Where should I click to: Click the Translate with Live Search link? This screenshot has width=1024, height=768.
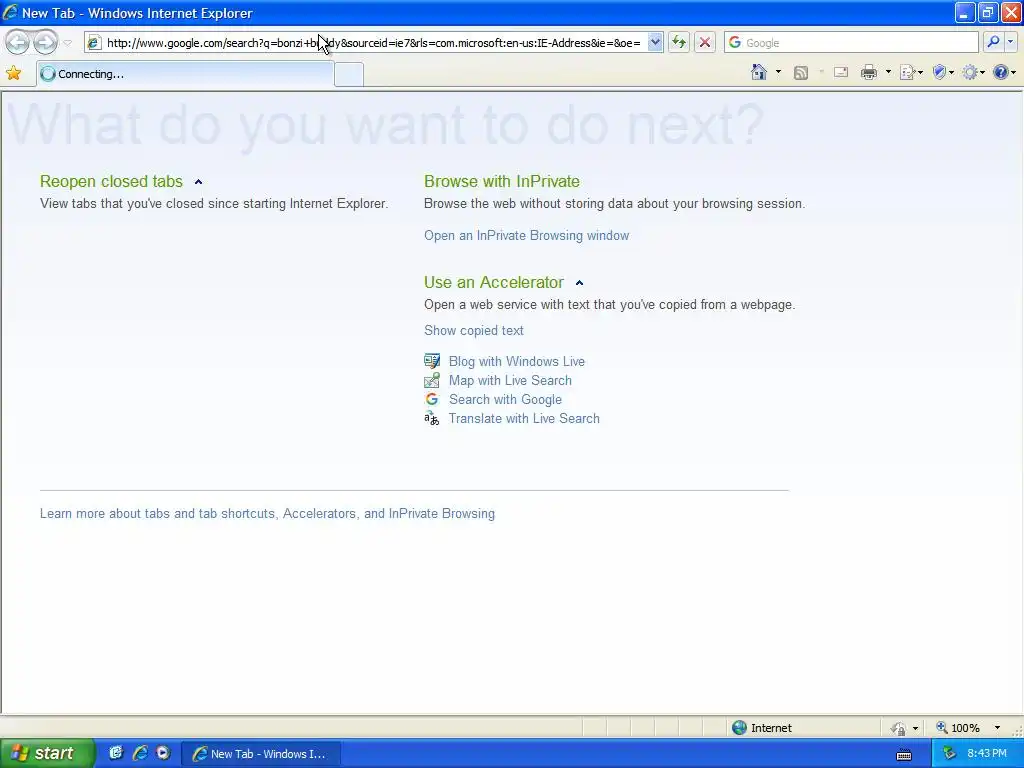[x=524, y=419]
